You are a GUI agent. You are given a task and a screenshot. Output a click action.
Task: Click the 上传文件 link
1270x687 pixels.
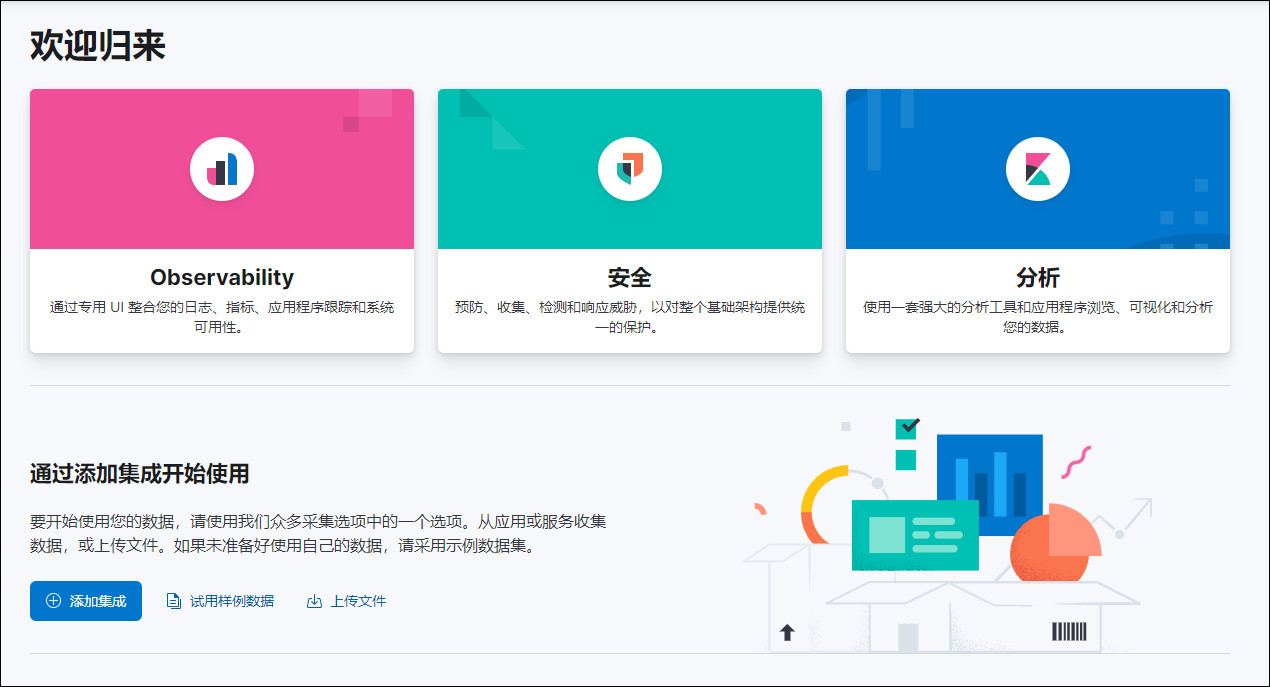click(346, 601)
